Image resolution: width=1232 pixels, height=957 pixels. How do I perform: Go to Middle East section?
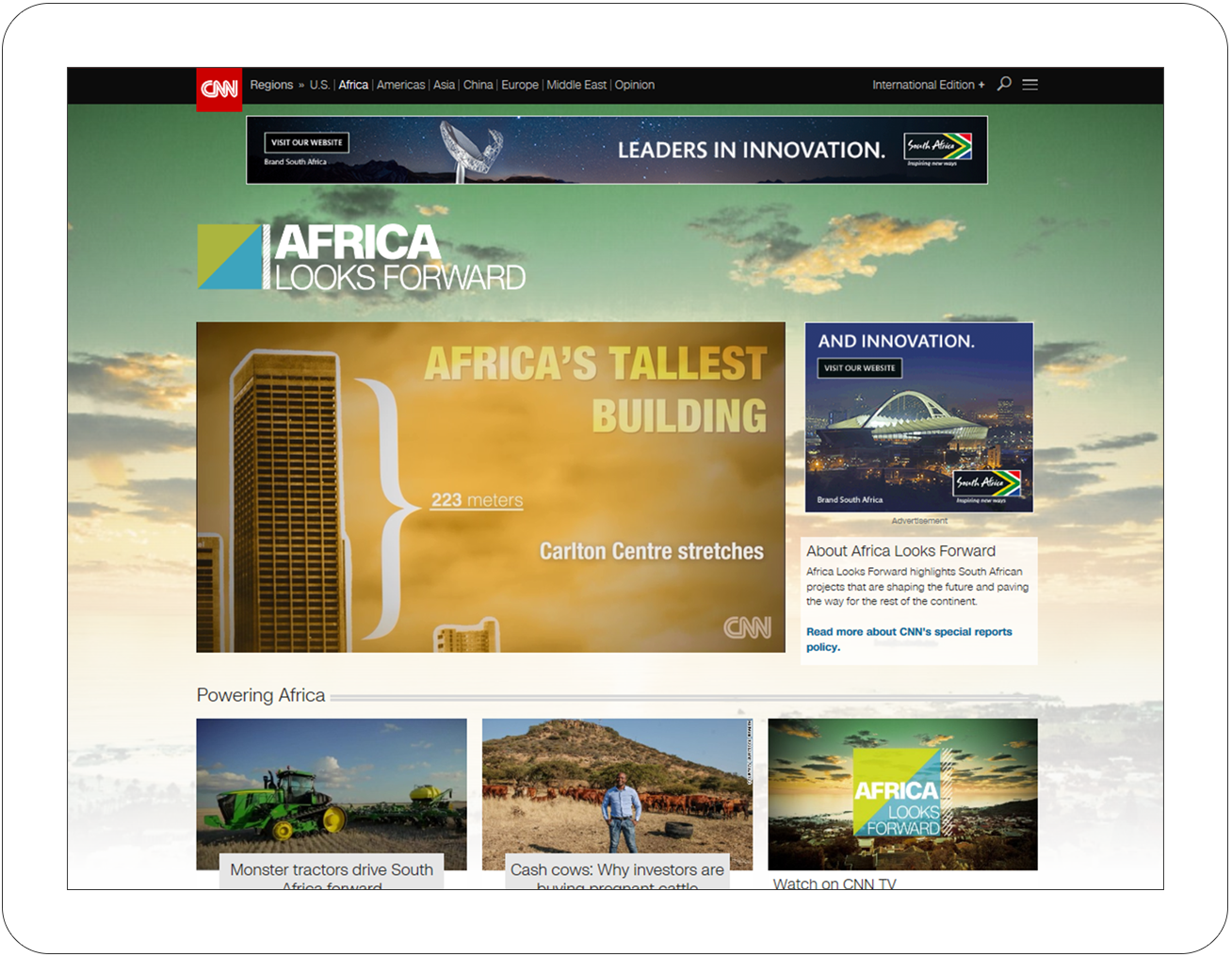576,85
